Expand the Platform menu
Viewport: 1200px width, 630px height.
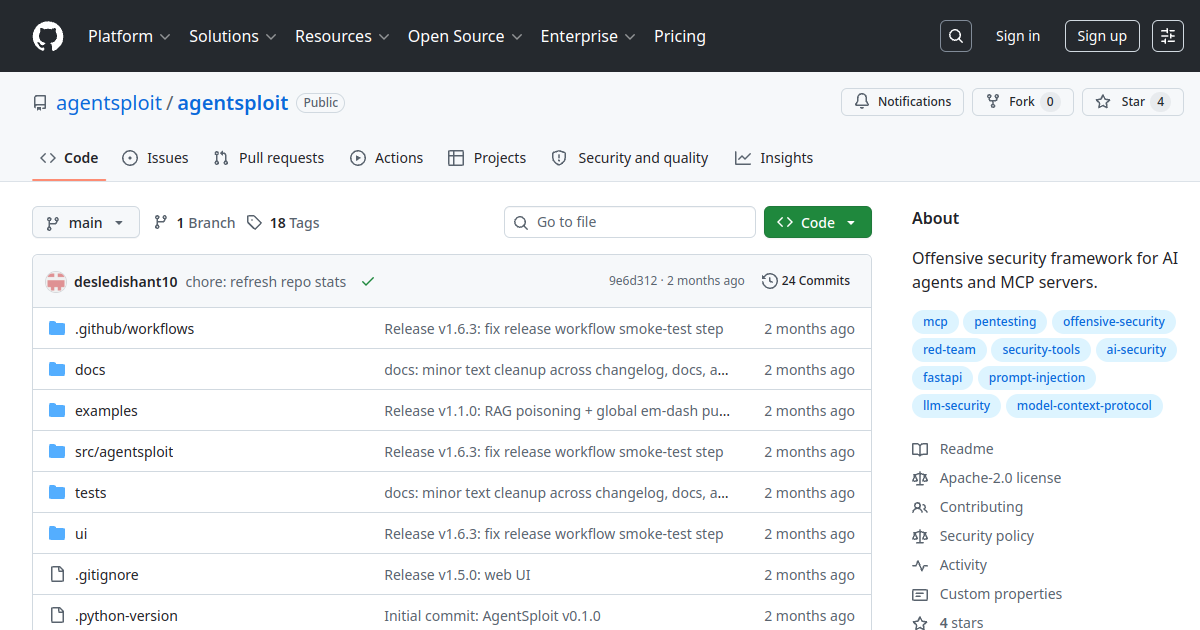click(128, 36)
